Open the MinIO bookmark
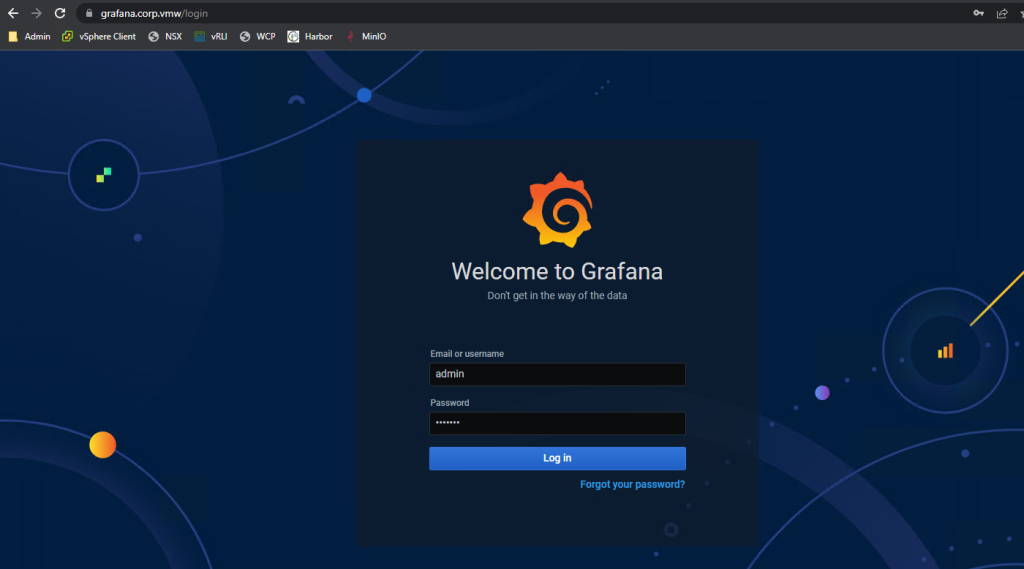Viewport: 1024px width, 569px height. (366, 37)
